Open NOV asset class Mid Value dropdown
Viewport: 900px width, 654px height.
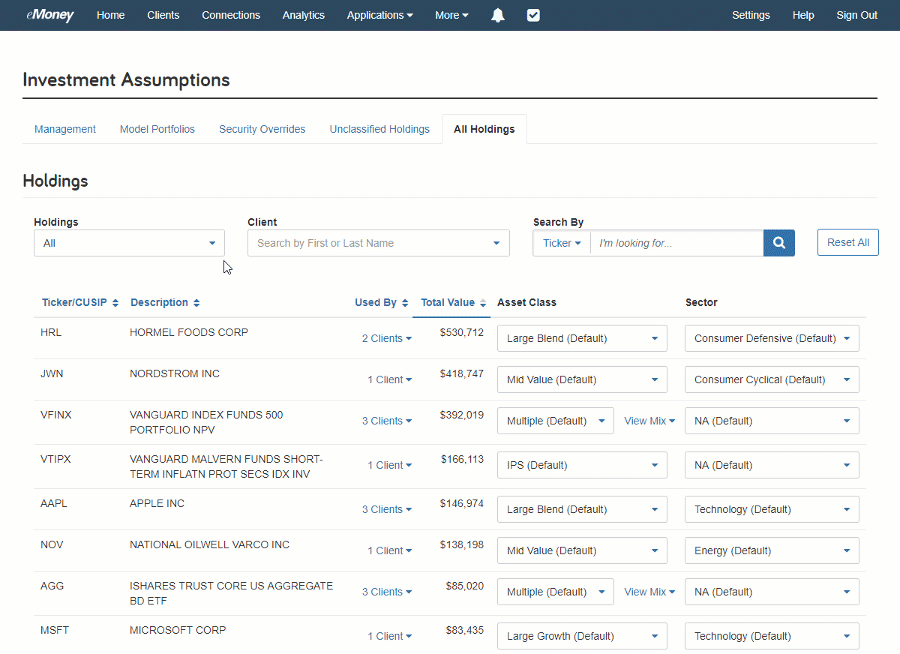tap(582, 551)
